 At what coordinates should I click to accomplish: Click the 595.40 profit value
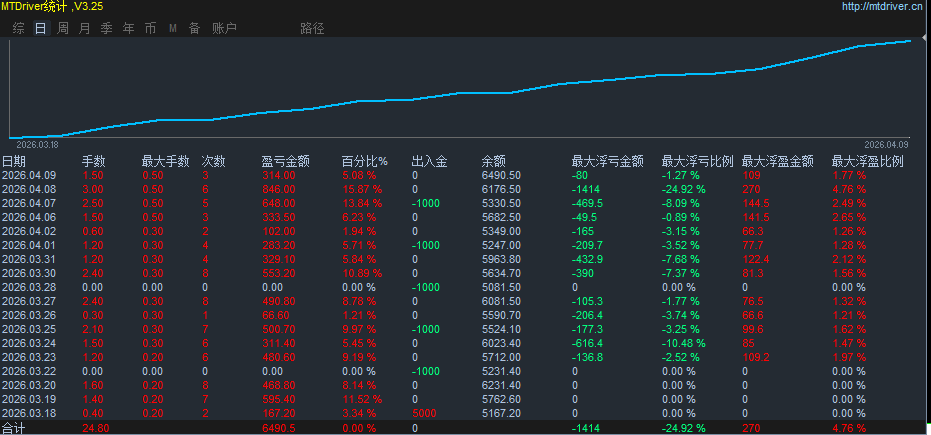(278, 399)
